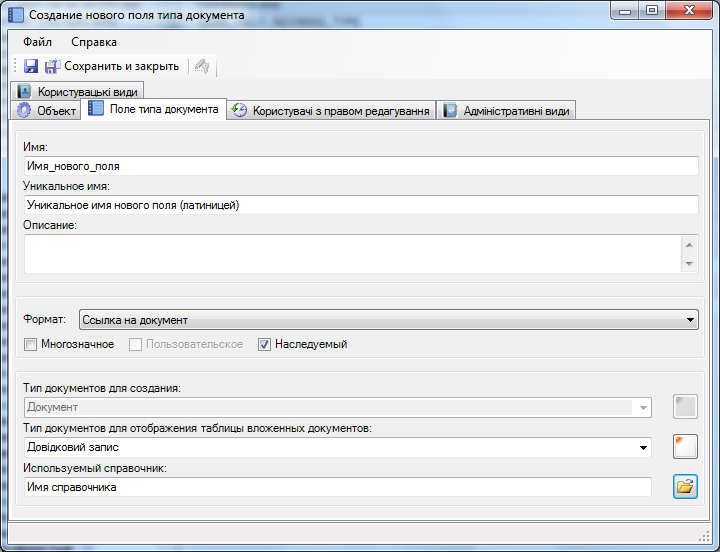Click the disabled Пользовательское checkbox
This screenshot has width=720, height=552.
coord(136,344)
